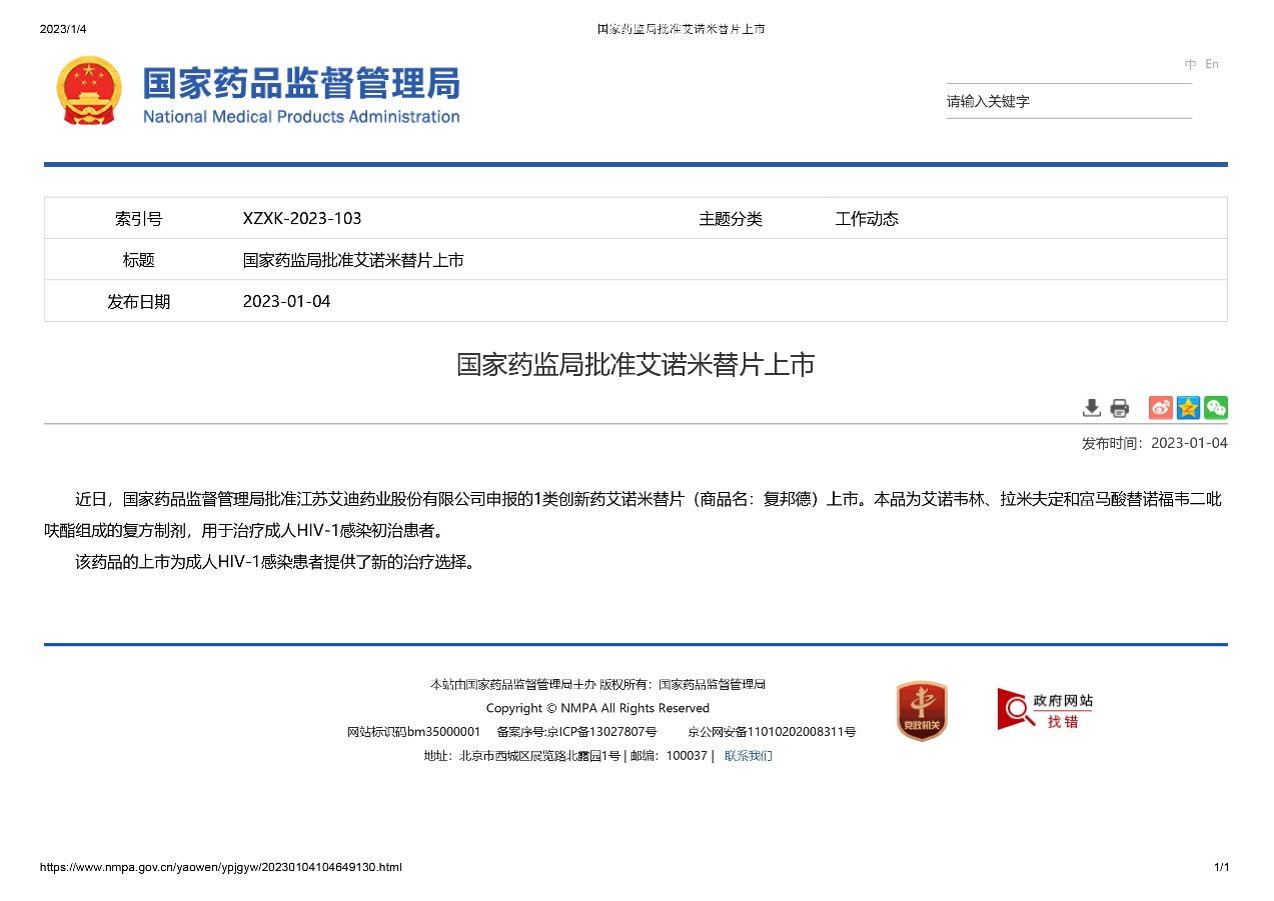Click the national emblem logo in header

click(89, 91)
